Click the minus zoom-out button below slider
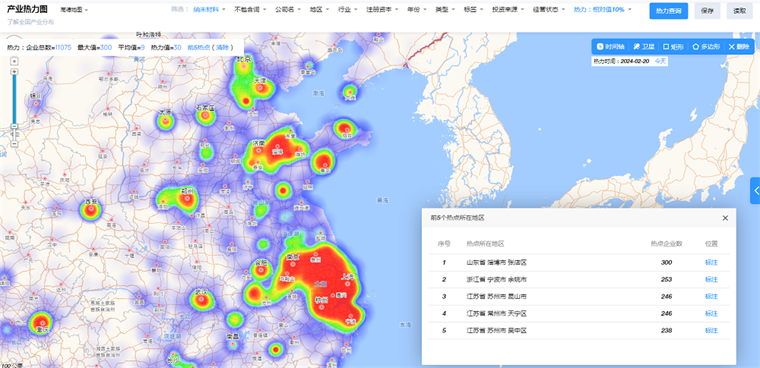The image size is (760, 368). pos(14,144)
